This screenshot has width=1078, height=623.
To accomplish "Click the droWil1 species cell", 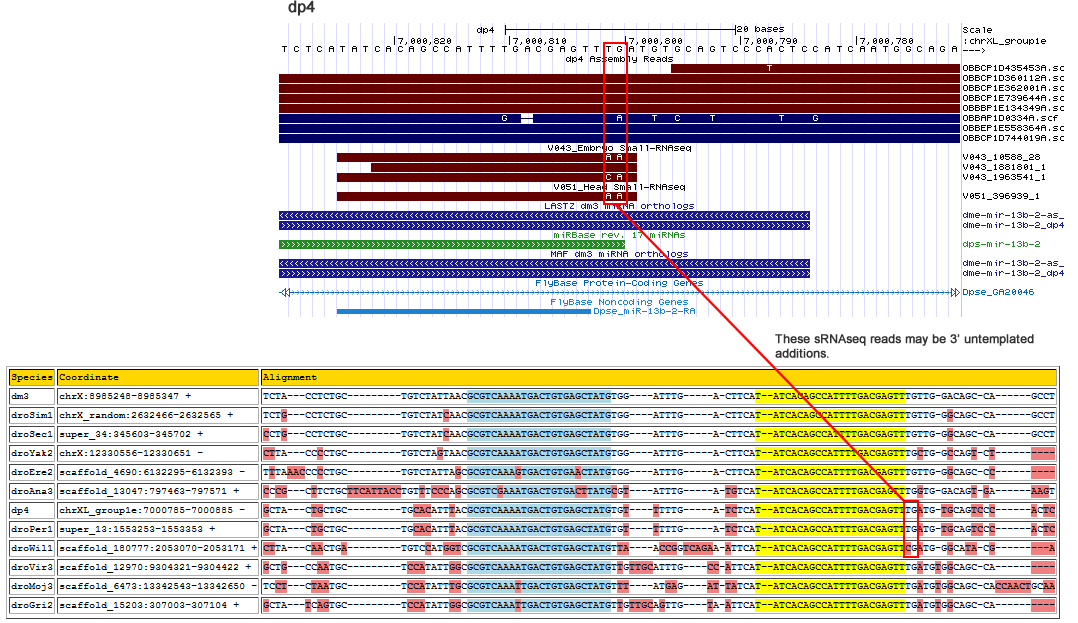I will coord(31,549).
